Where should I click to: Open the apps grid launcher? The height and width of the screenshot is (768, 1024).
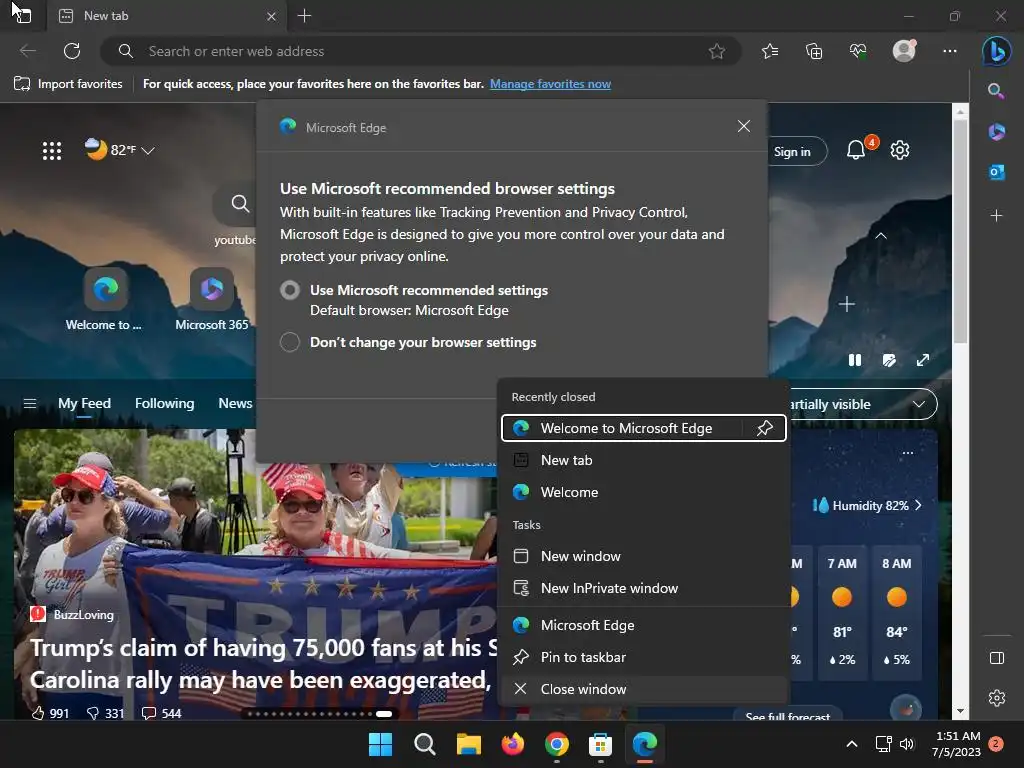pos(52,151)
